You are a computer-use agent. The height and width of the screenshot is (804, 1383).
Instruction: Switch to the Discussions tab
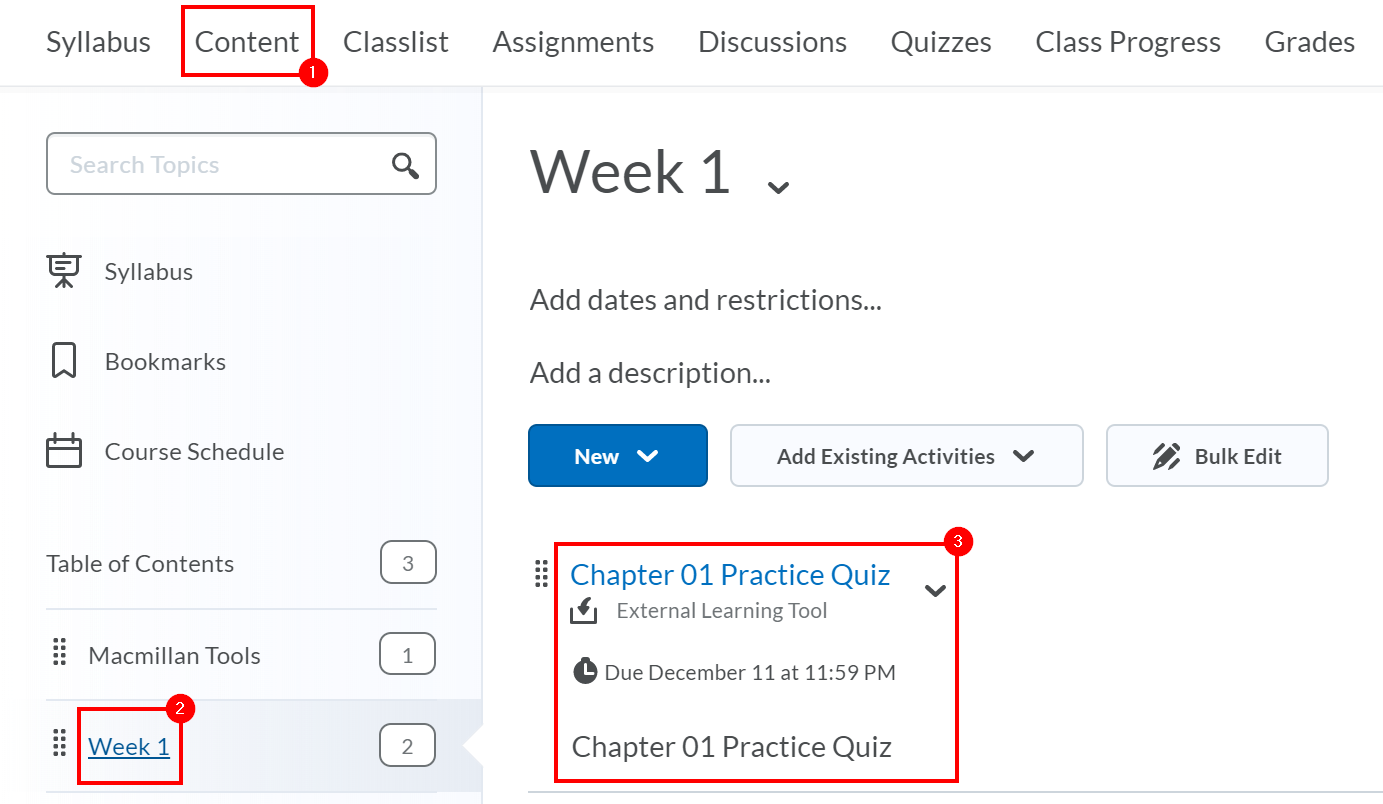pos(771,42)
